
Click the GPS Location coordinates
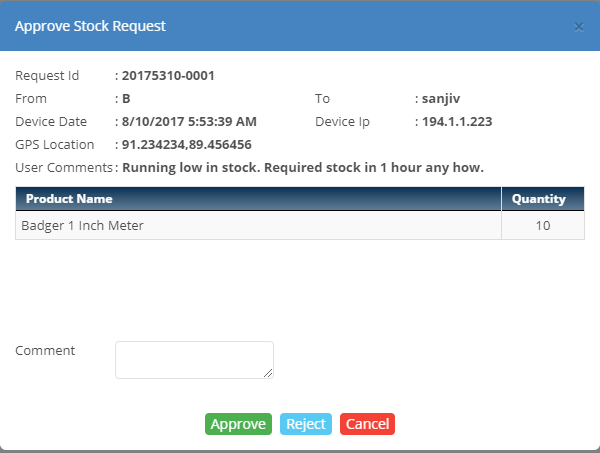coord(186,145)
